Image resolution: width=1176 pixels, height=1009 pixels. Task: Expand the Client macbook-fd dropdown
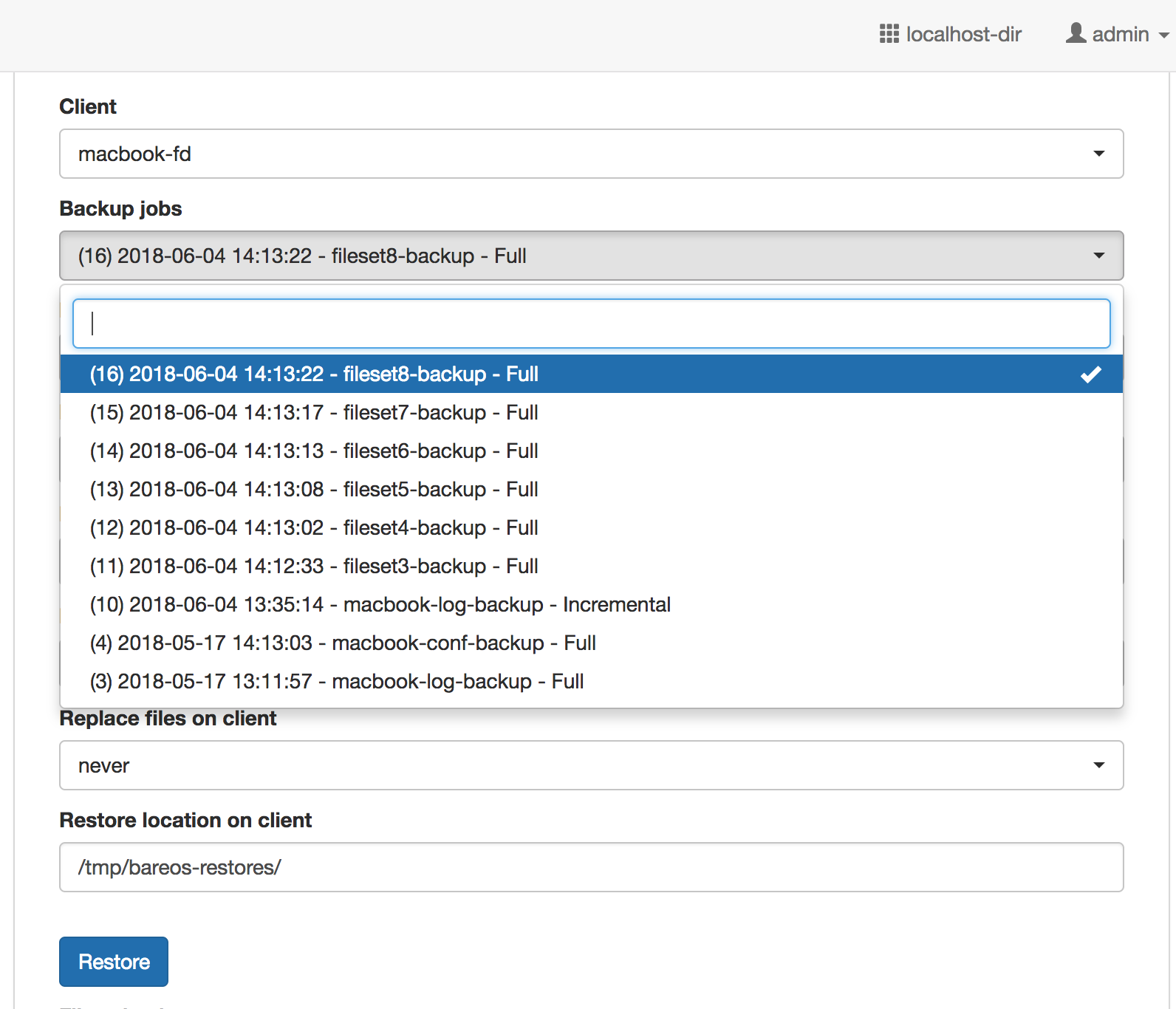point(591,154)
